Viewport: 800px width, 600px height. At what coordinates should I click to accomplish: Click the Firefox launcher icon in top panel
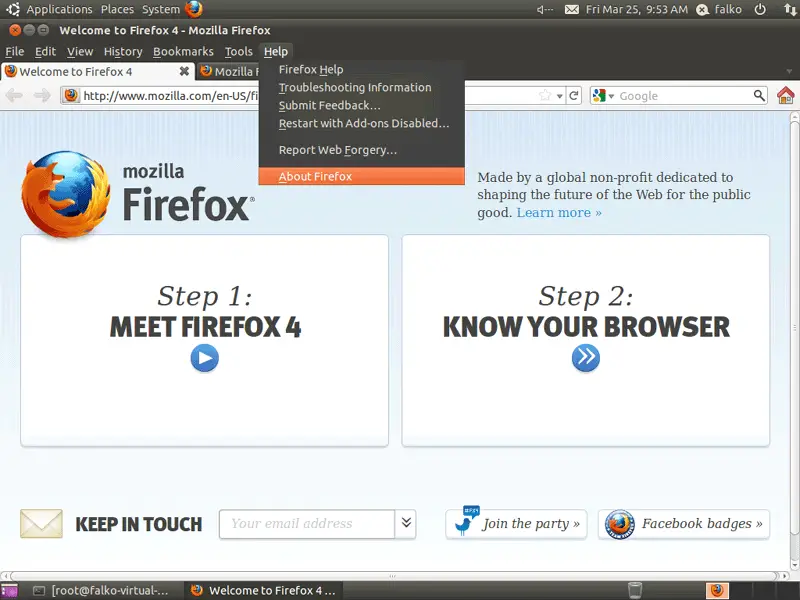[x=194, y=9]
